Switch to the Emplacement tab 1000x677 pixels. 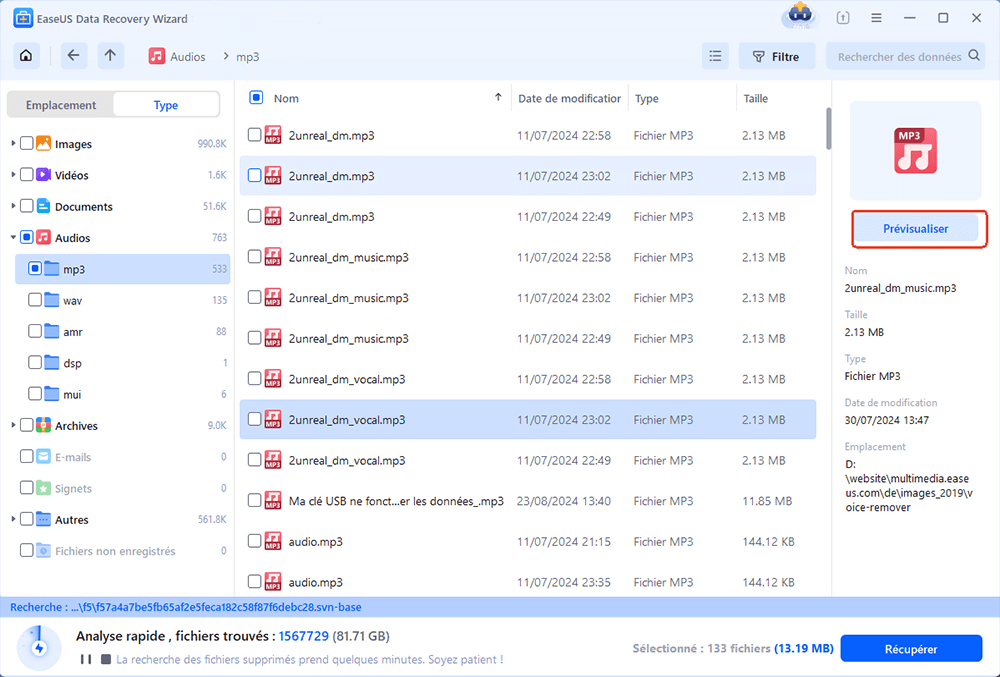[x=61, y=105]
